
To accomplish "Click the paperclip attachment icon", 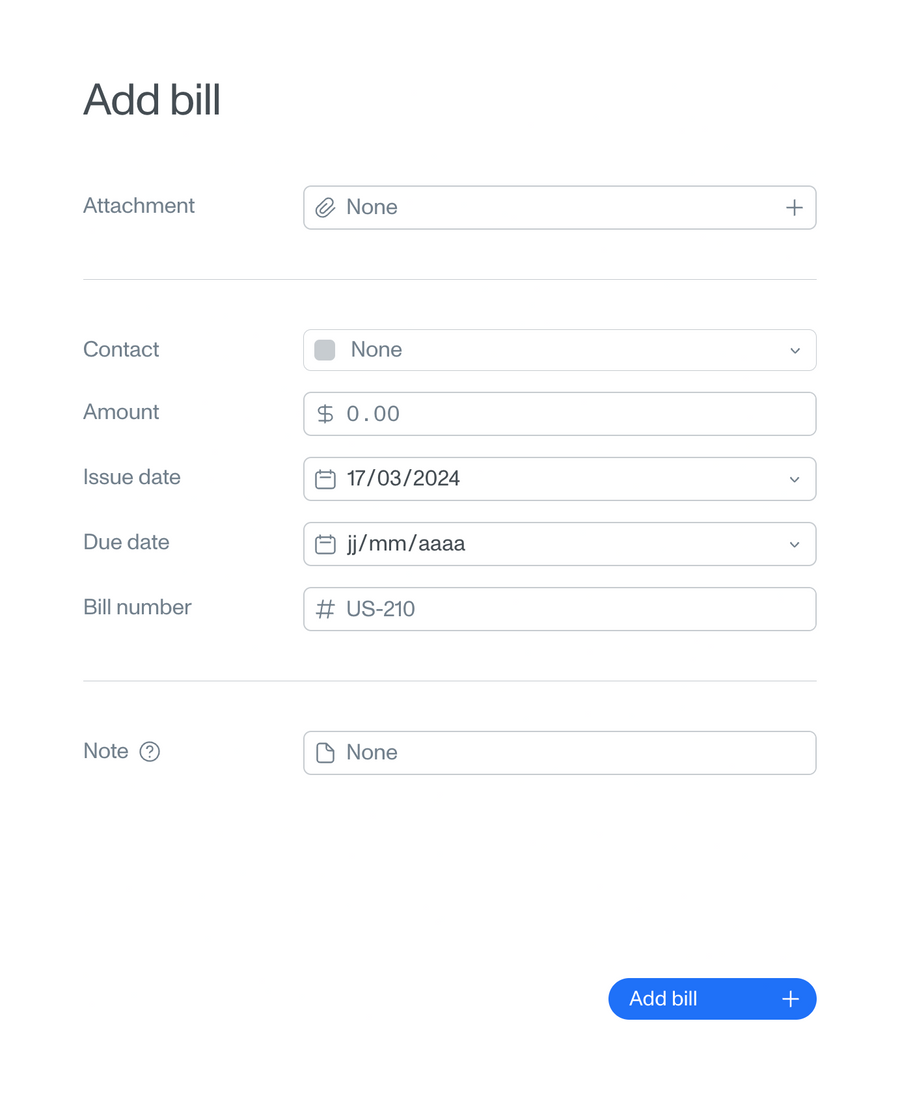I will click(325, 207).
